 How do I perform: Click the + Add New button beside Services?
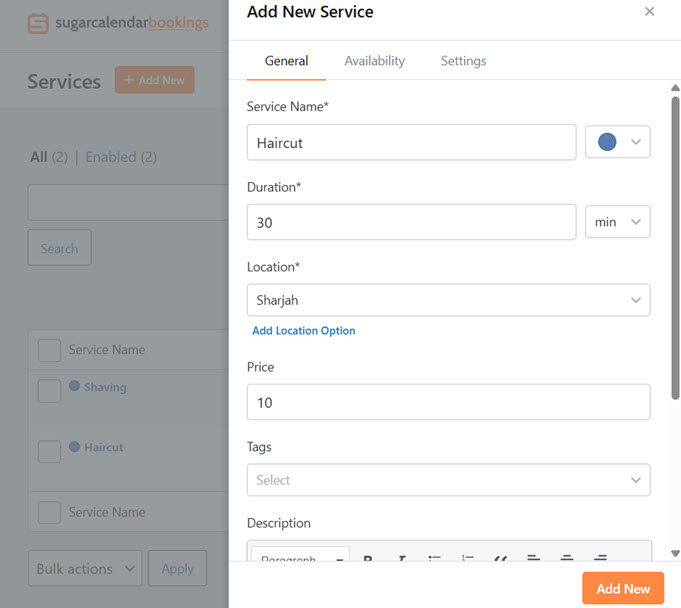click(155, 80)
